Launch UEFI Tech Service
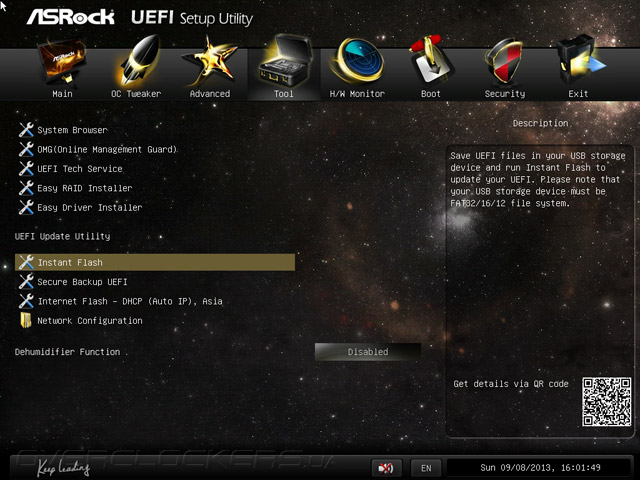Image resolution: width=640 pixels, height=480 pixels. 80,169
